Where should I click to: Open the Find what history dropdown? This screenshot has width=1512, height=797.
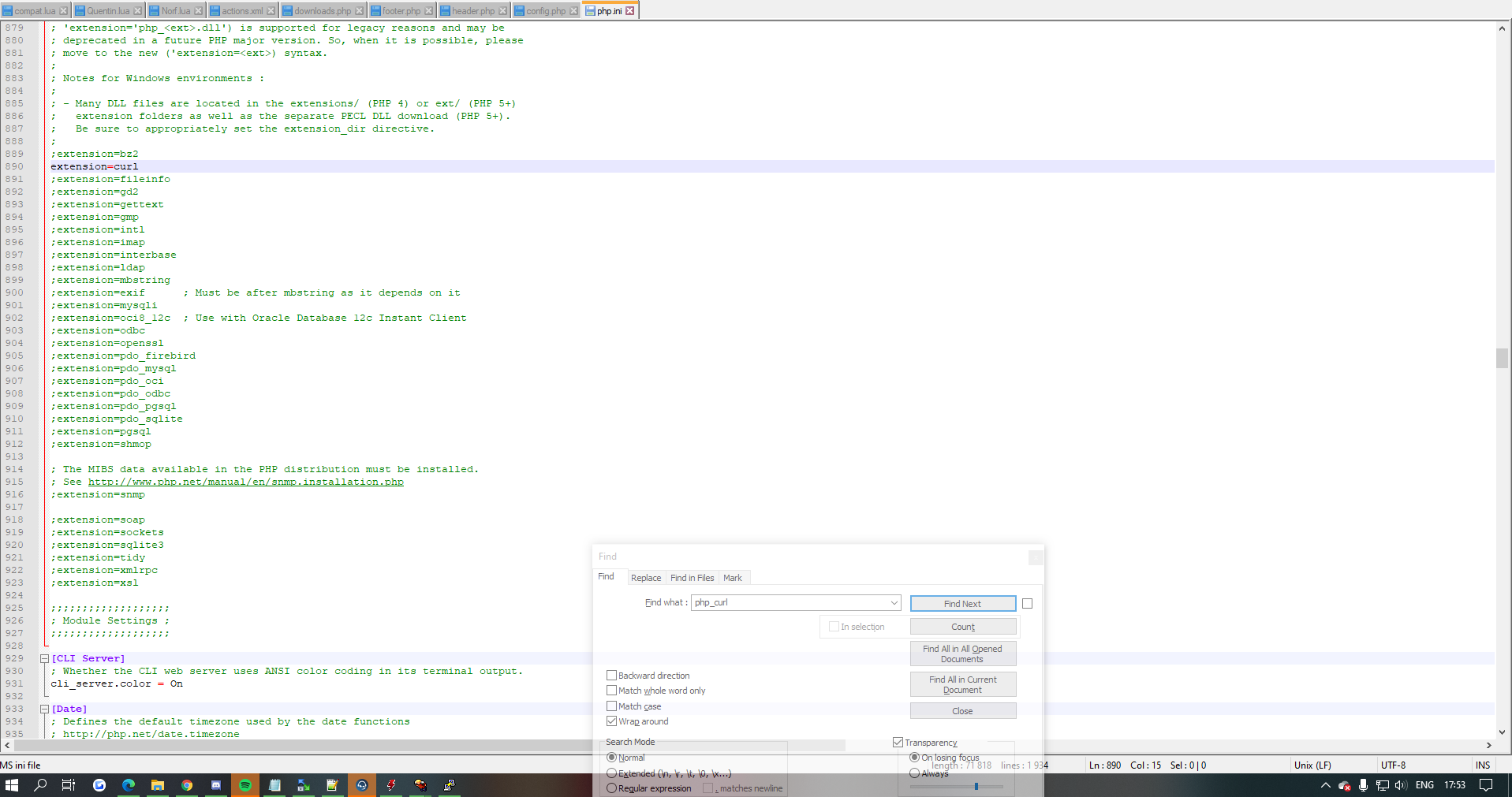point(894,603)
